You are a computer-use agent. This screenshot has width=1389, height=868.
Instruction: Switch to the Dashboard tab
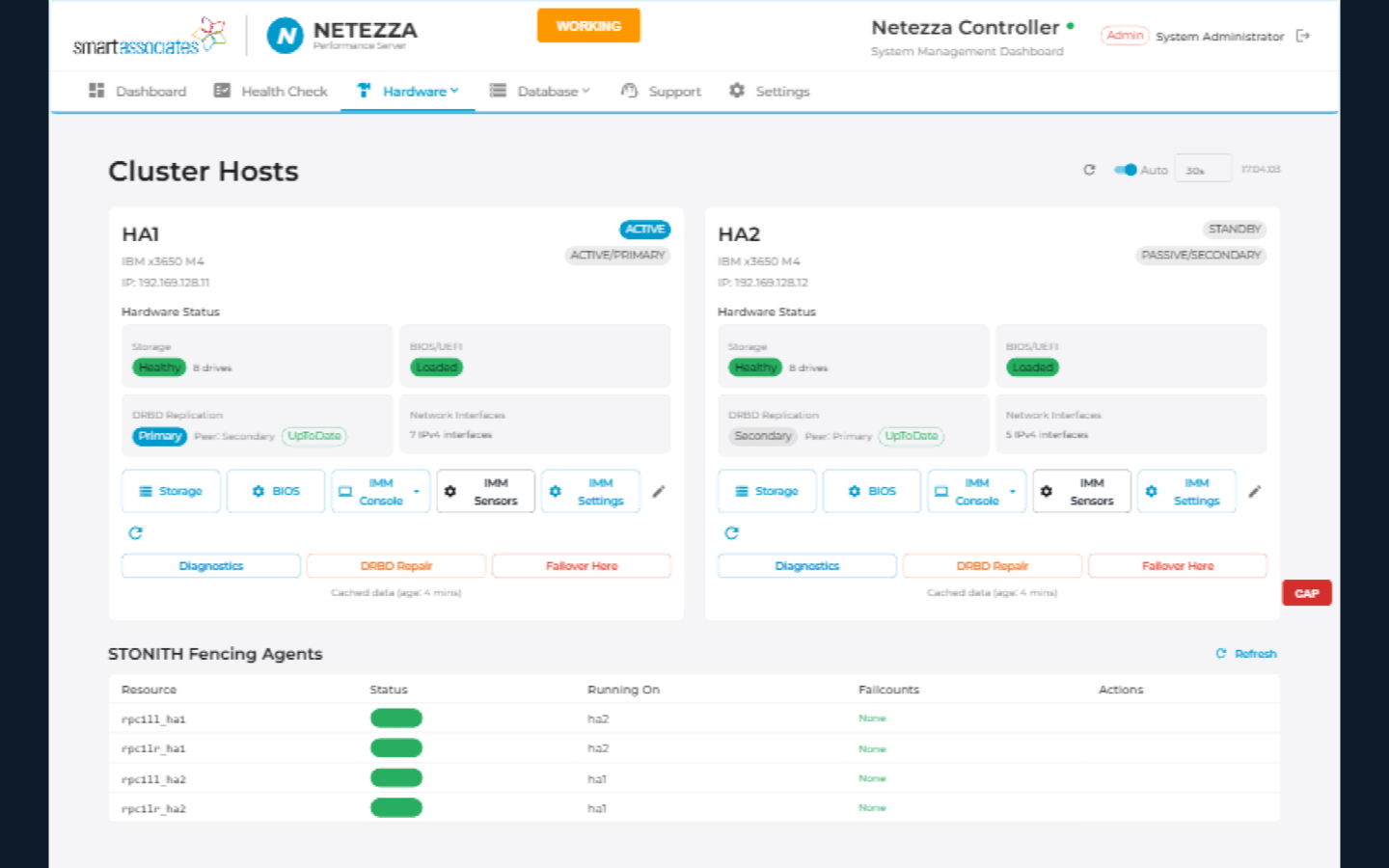pyautogui.click(x=138, y=91)
